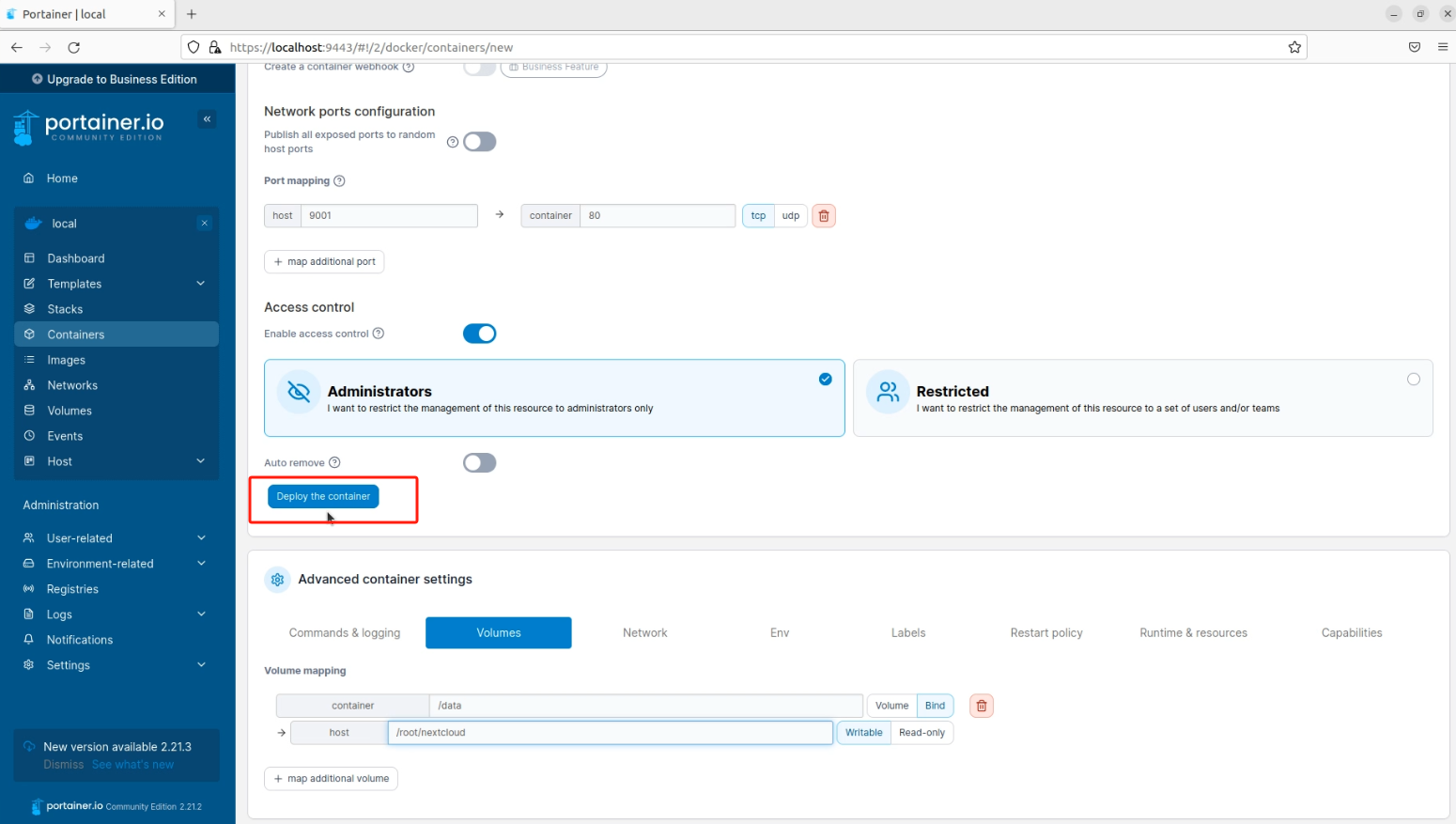The width and height of the screenshot is (1456, 824).
Task: Click the host port field 9001
Action: pyautogui.click(x=389, y=216)
